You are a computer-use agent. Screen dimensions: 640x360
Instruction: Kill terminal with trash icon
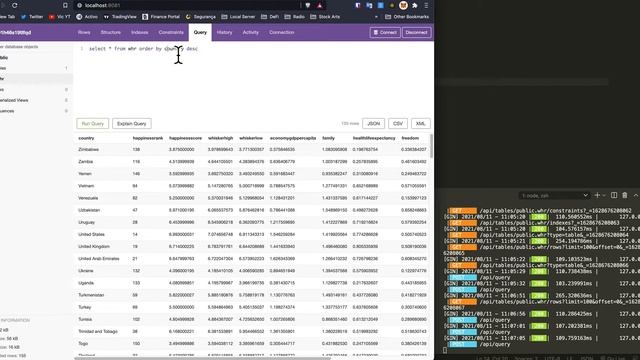(x=624, y=196)
